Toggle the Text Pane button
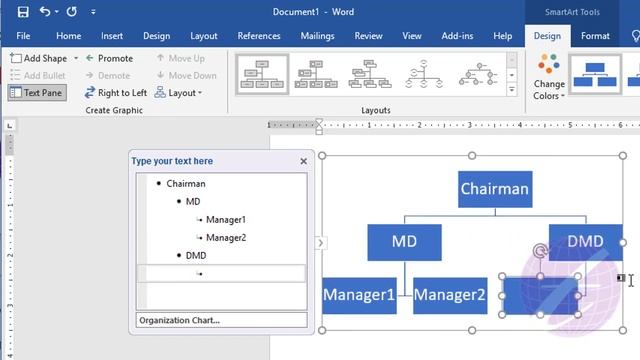This screenshot has height=360, width=640. point(37,93)
